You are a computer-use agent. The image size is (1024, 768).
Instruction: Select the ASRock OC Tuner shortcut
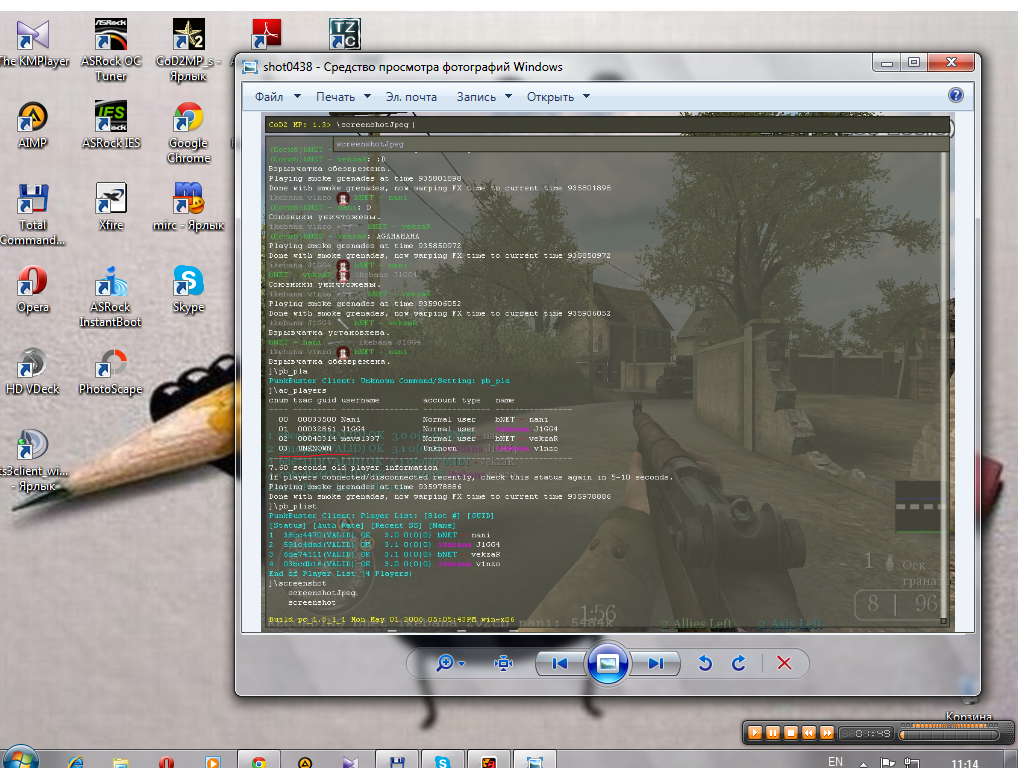[x=110, y=50]
